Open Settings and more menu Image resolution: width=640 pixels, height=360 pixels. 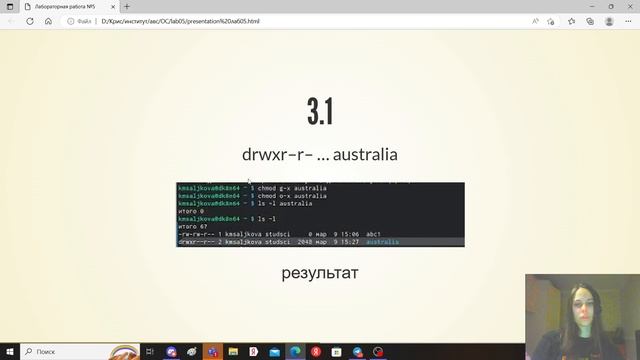[x=628, y=21]
